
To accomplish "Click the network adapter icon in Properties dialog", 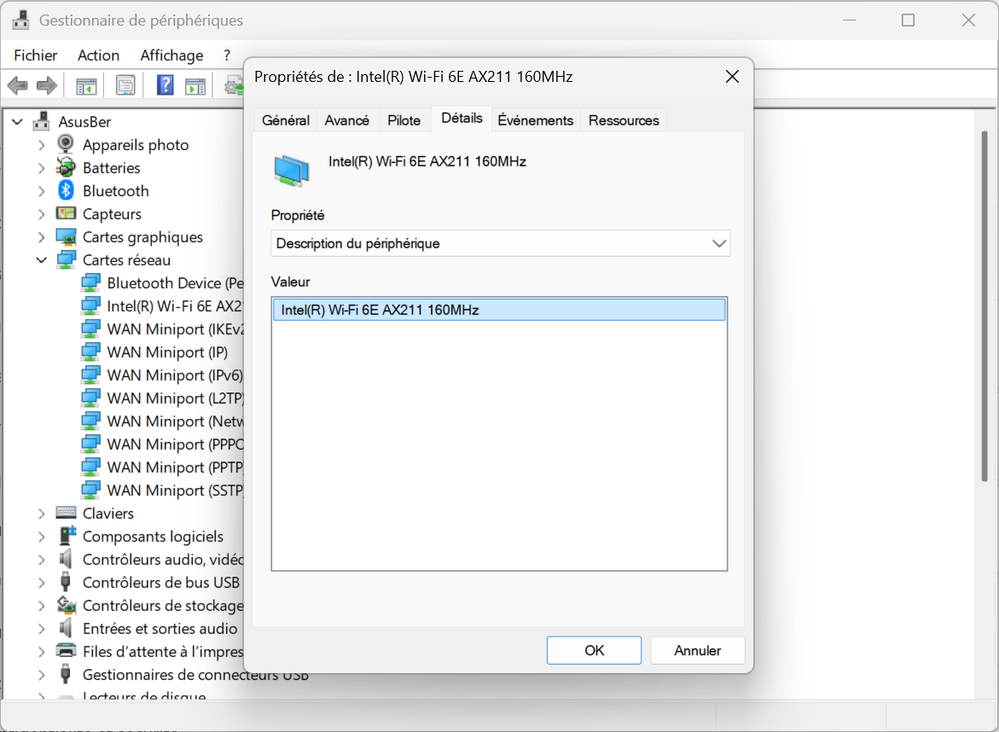I will pos(292,171).
